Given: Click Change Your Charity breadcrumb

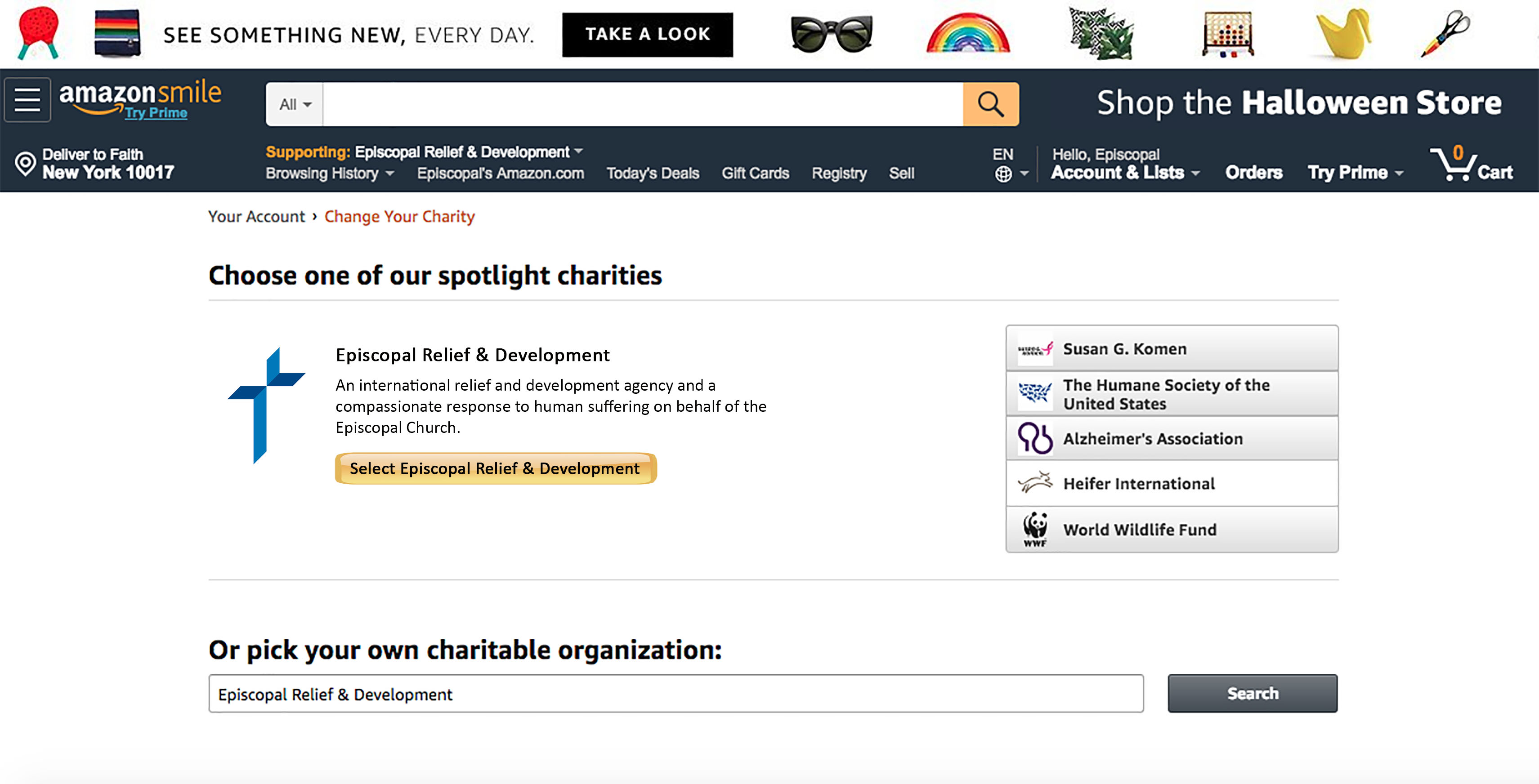Looking at the screenshot, I should point(399,216).
